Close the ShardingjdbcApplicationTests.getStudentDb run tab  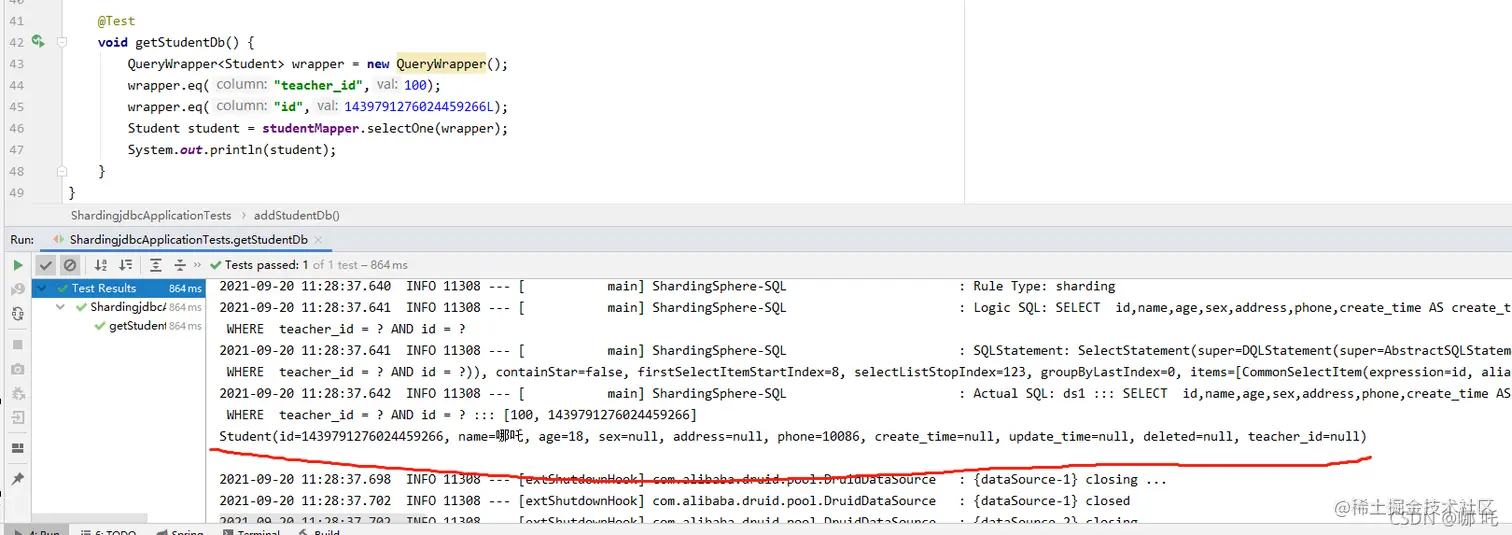(319, 240)
